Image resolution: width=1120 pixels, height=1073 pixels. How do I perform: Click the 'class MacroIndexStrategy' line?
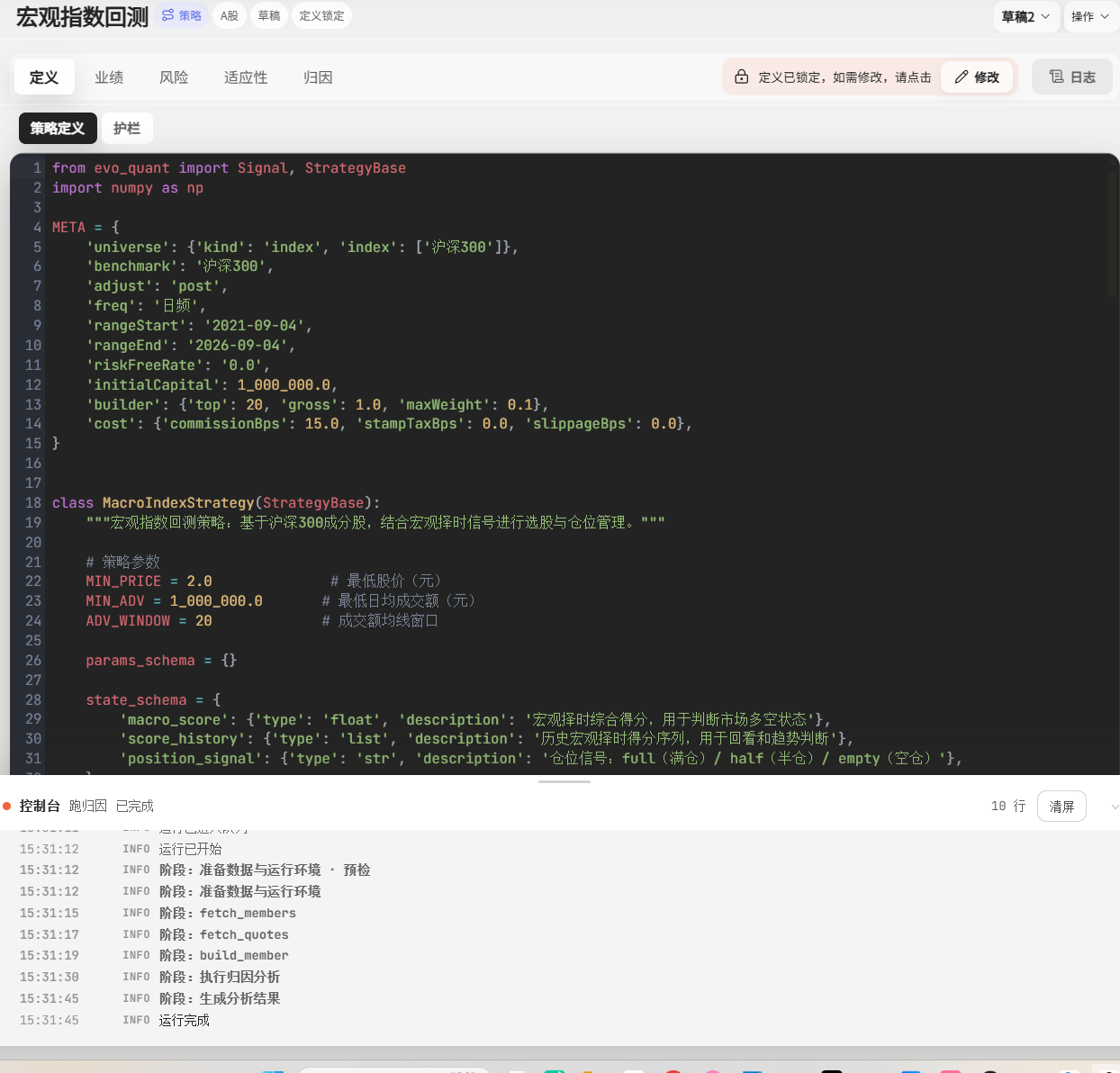(216, 502)
